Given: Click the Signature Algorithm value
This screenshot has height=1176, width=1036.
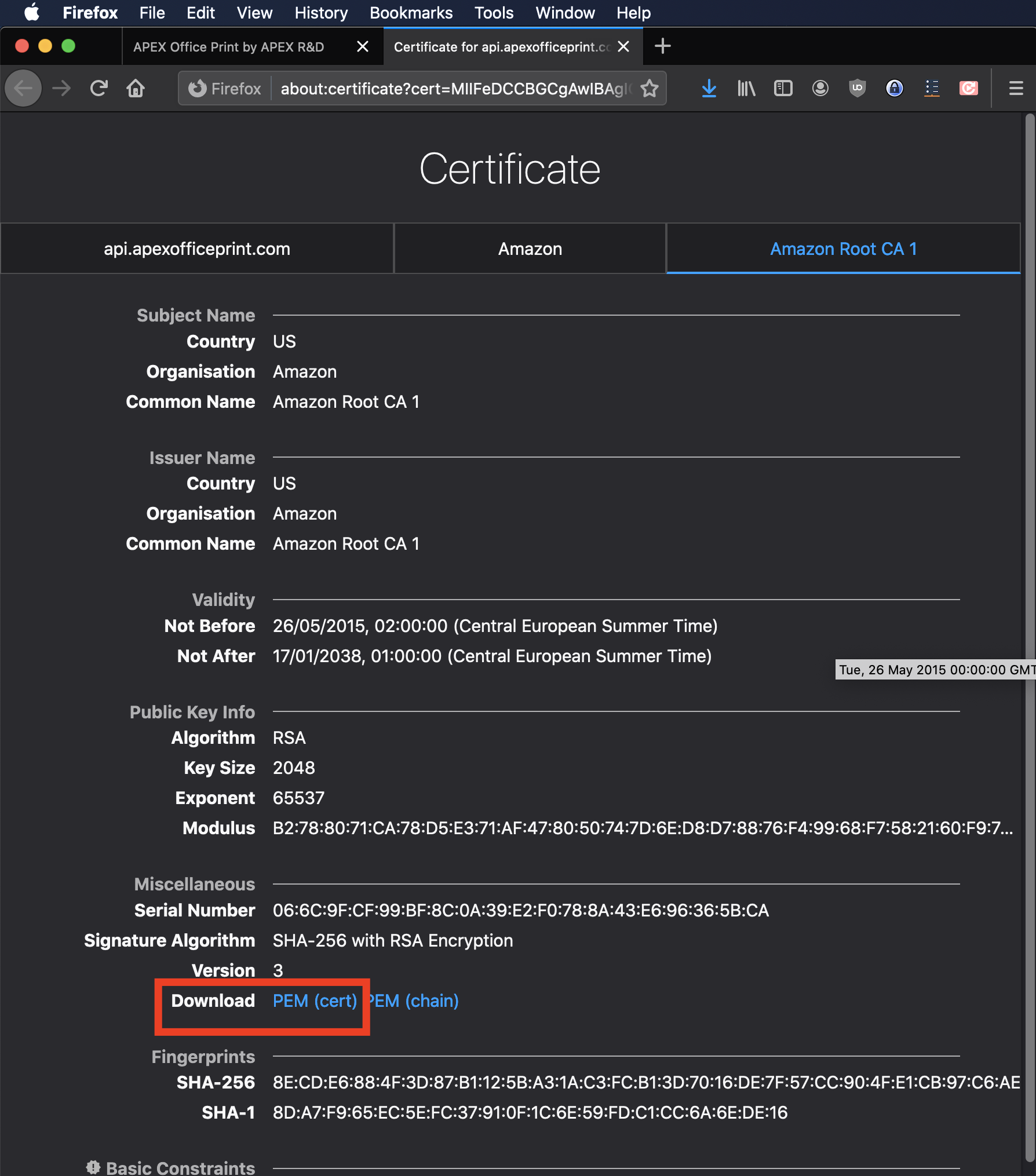Looking at the screenshot, I should point(393,940).
